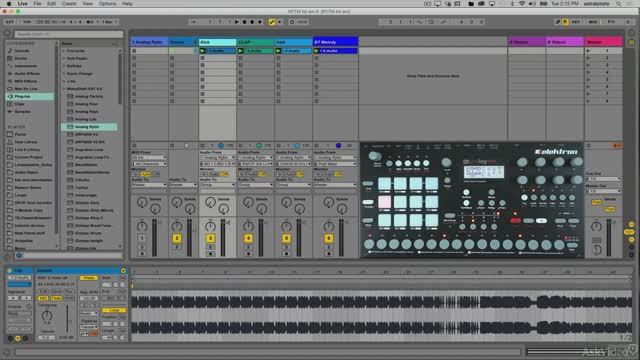The width and height of the screenshot is (640, 360).
Task: Select Samples category in browser
Action: [22, 111]
